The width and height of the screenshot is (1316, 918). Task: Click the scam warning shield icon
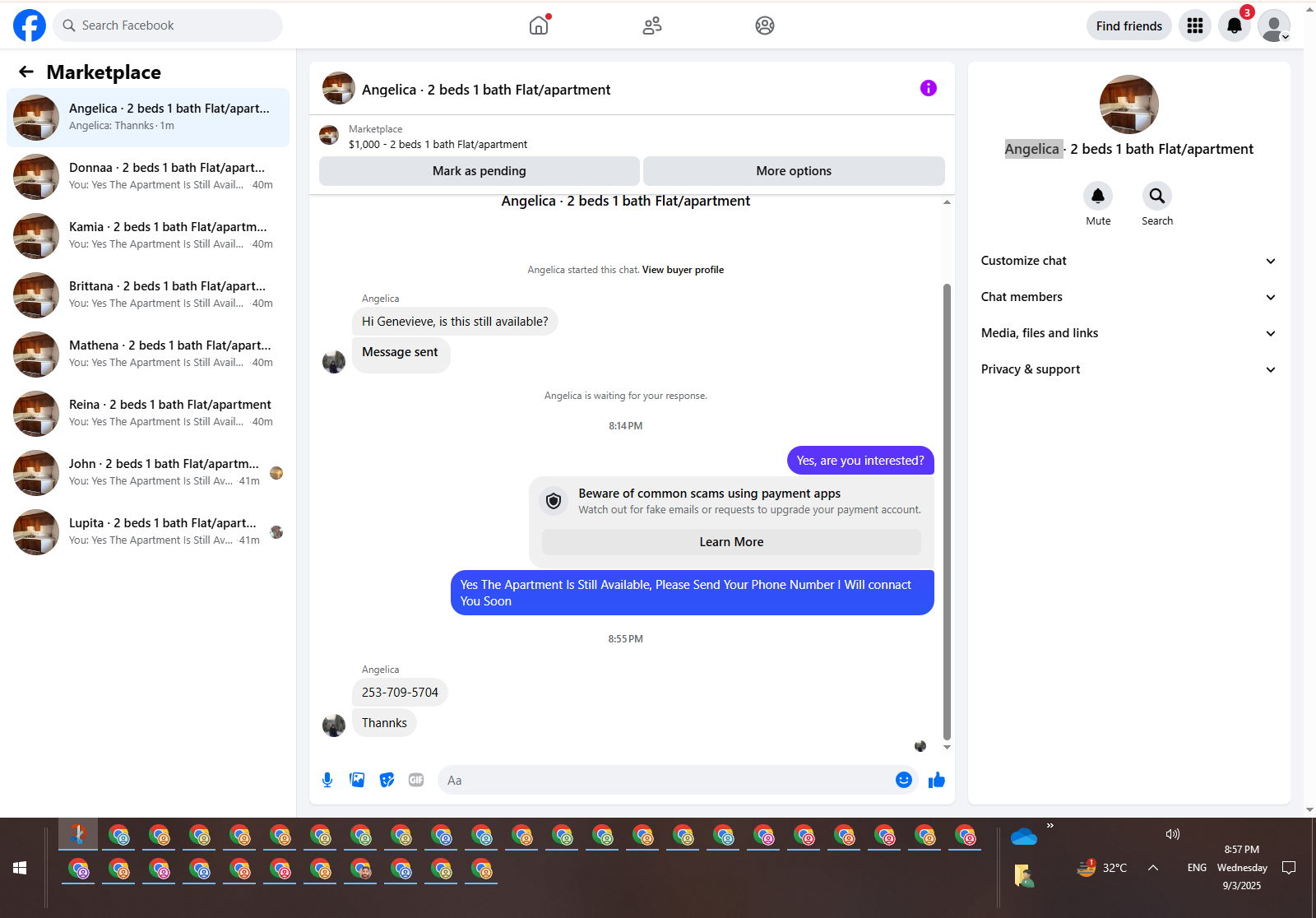tap(554, 501)
